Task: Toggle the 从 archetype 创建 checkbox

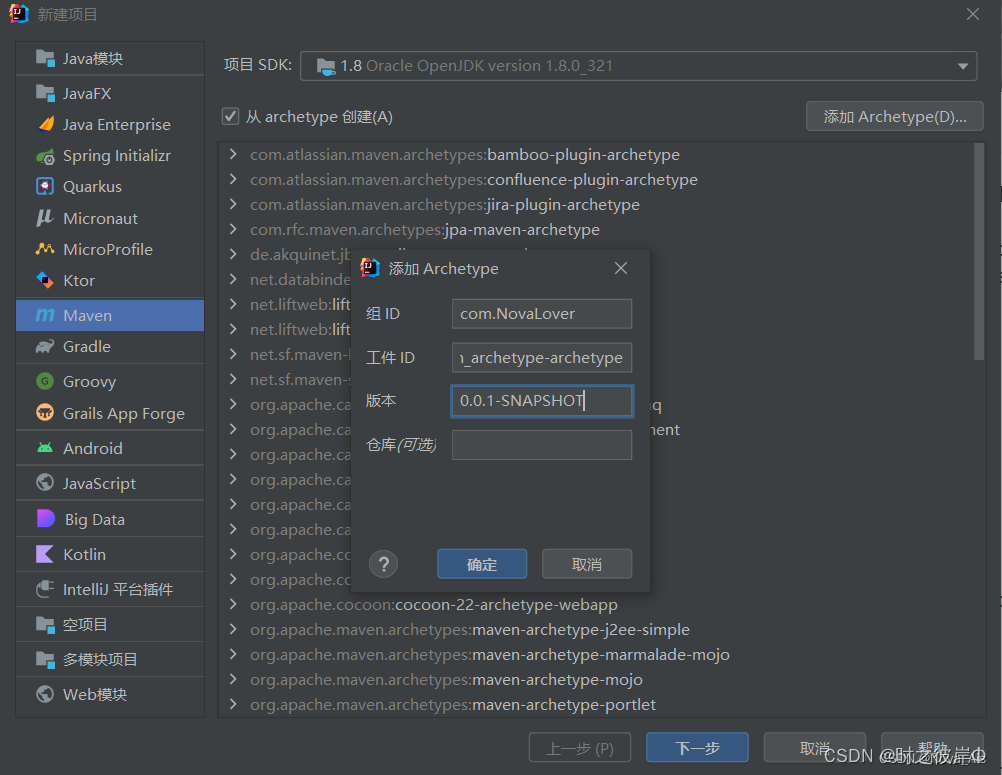Action: tap(230, 116)
